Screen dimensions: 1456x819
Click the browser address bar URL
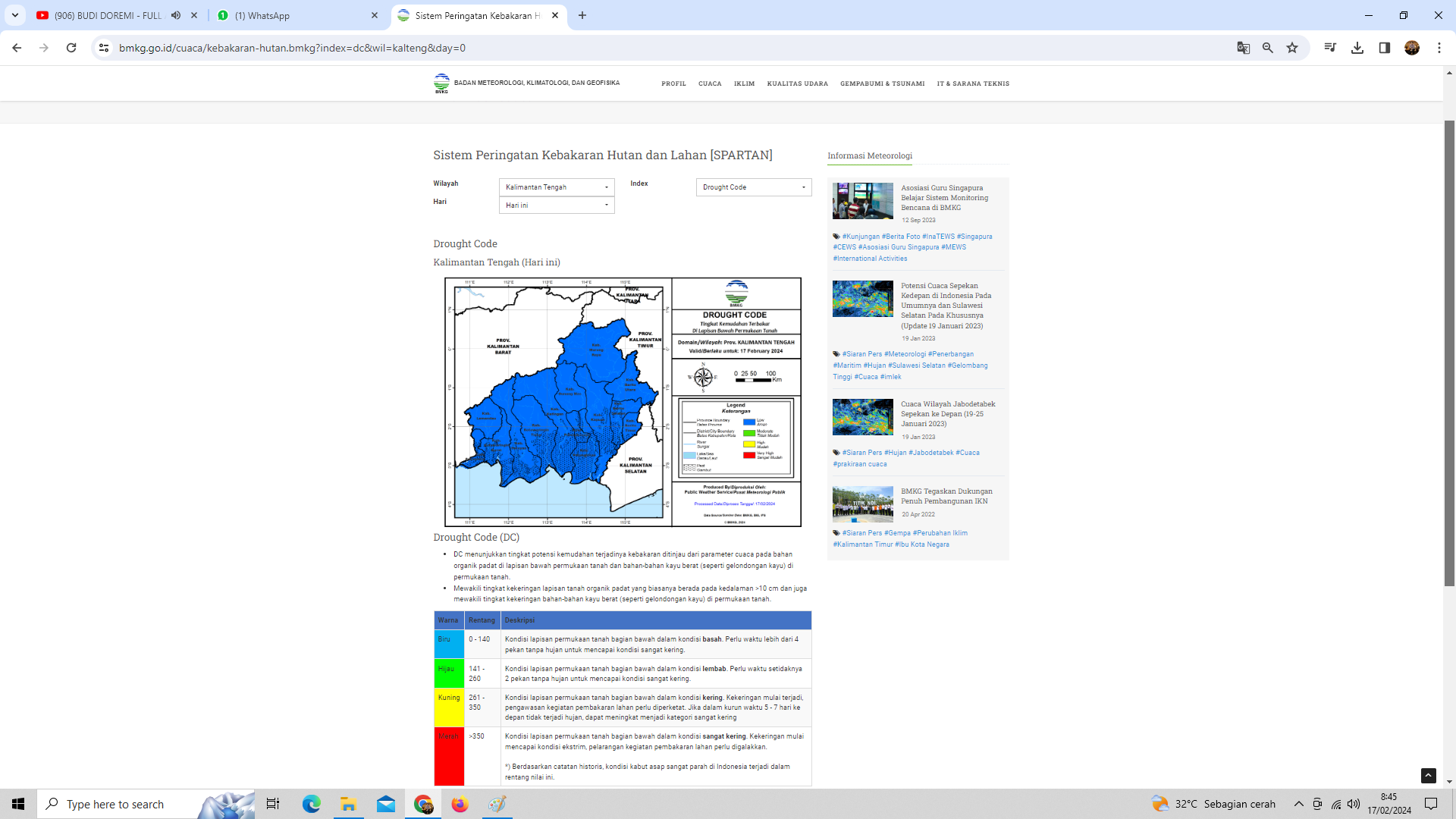(292, 48)
